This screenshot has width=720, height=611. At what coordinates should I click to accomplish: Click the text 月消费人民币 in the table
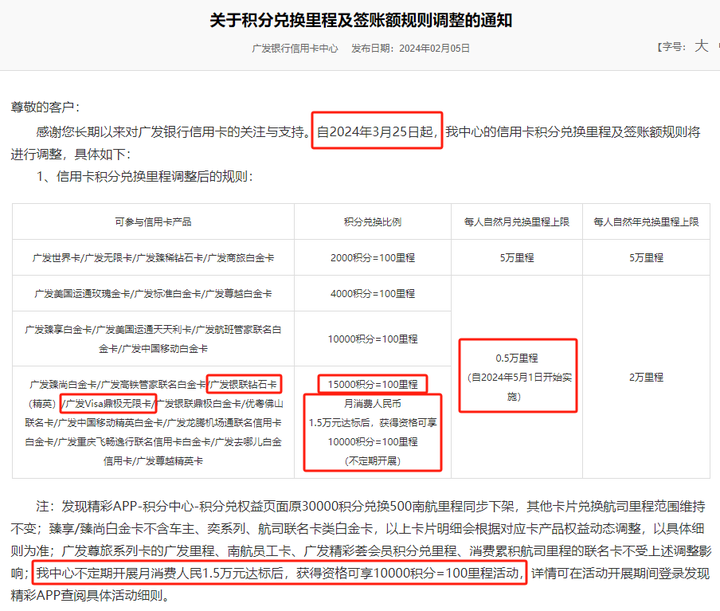pyautogui.click(x=372, y=404)
